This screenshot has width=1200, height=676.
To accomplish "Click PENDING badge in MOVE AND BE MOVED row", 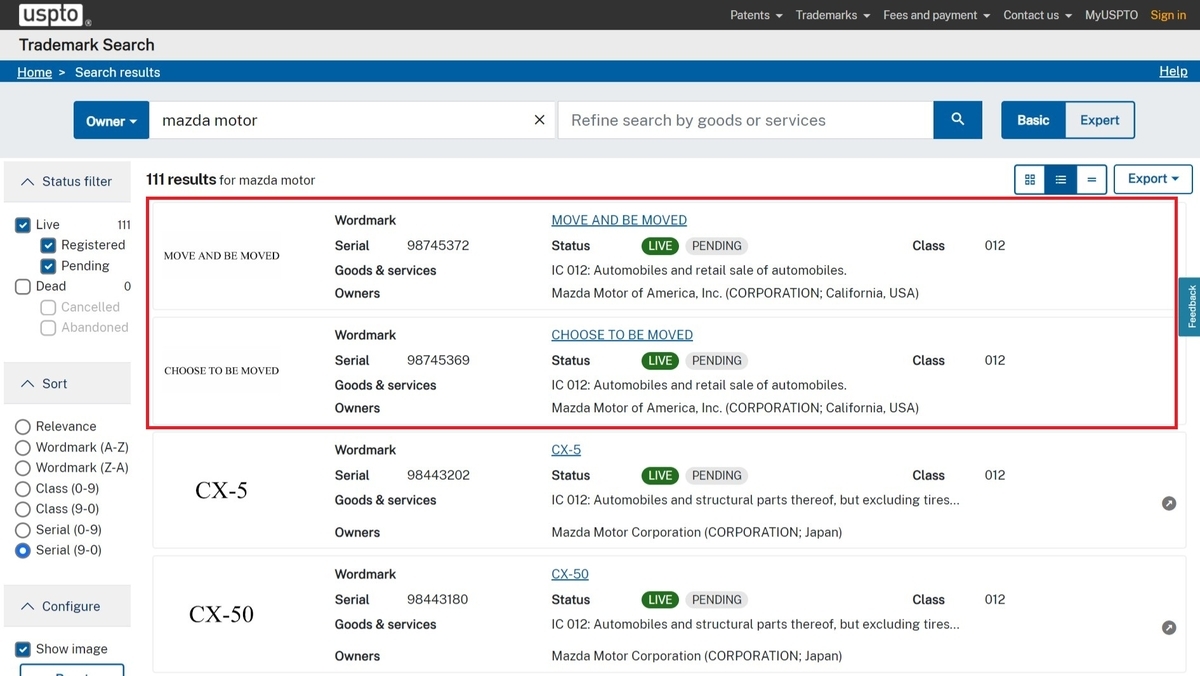I will [x=717, y=246].
